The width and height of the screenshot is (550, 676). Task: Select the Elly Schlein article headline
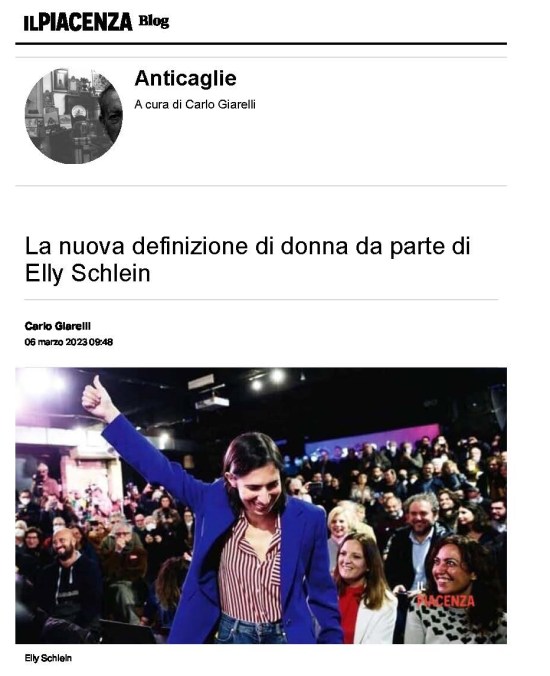247,260
